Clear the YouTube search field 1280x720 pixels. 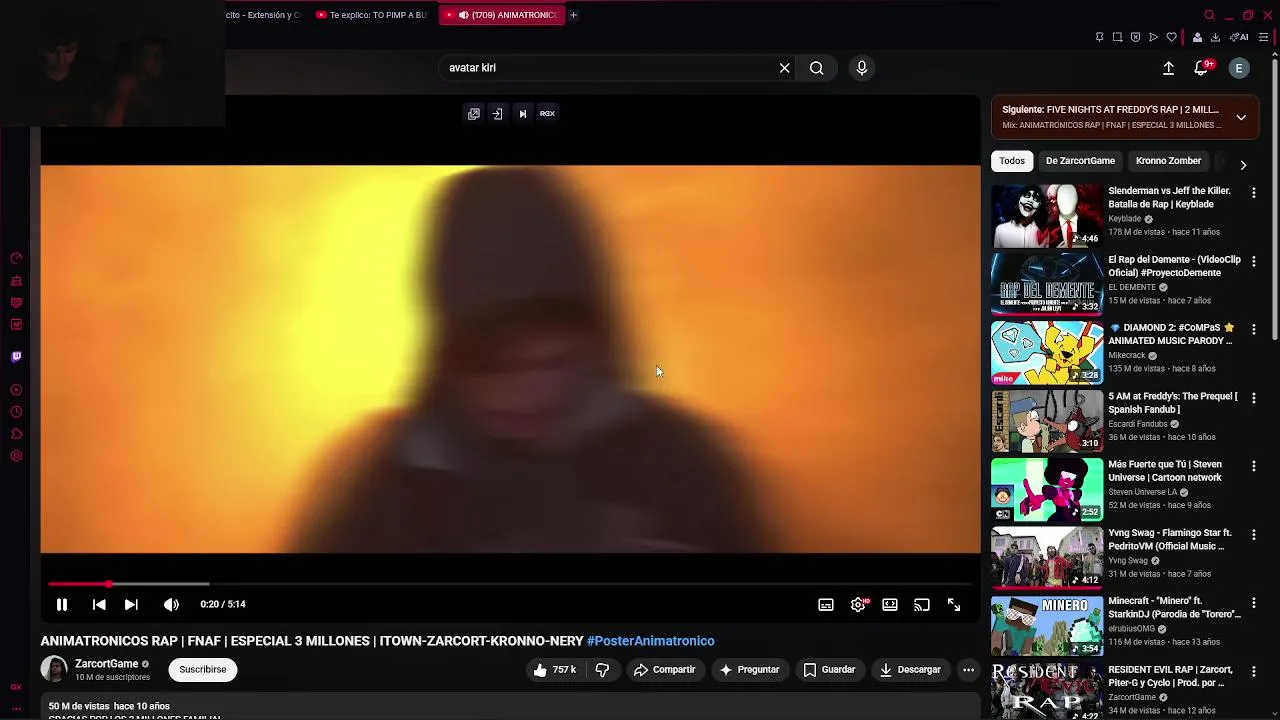tap(785, 68)
